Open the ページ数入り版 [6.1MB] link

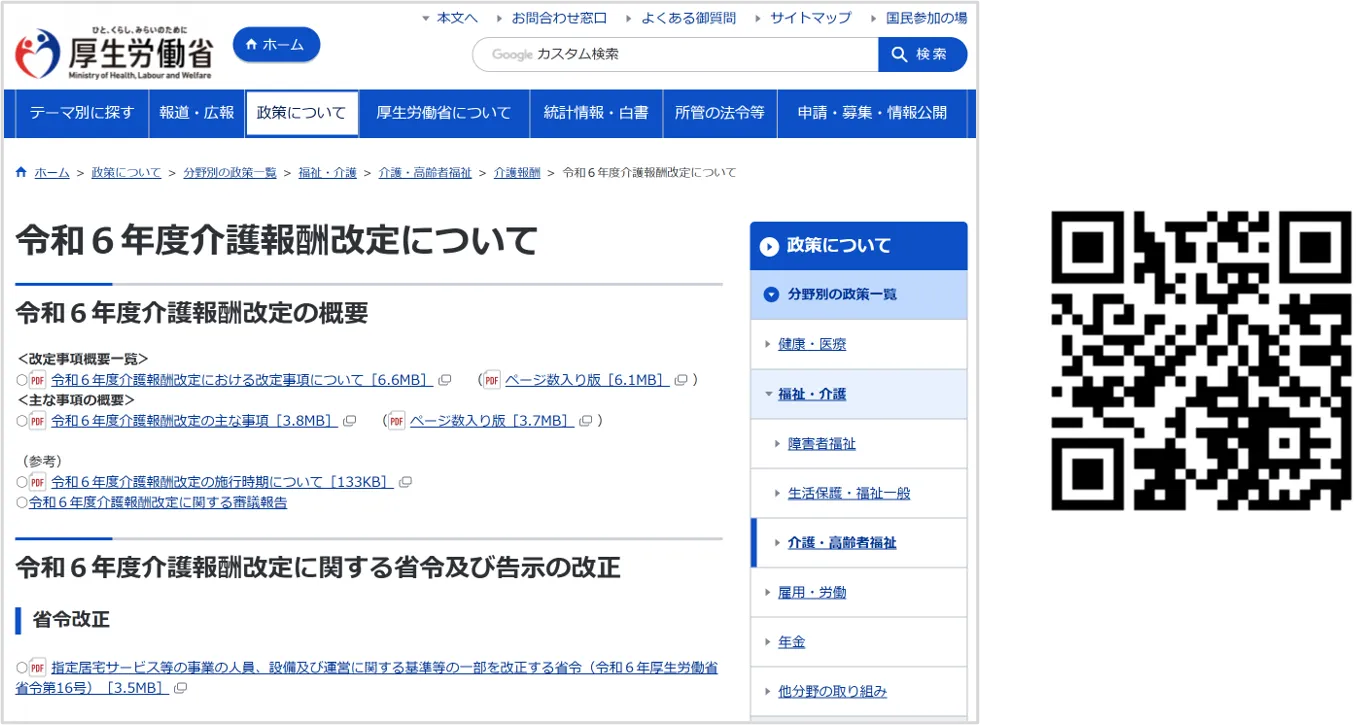point(586,380)
